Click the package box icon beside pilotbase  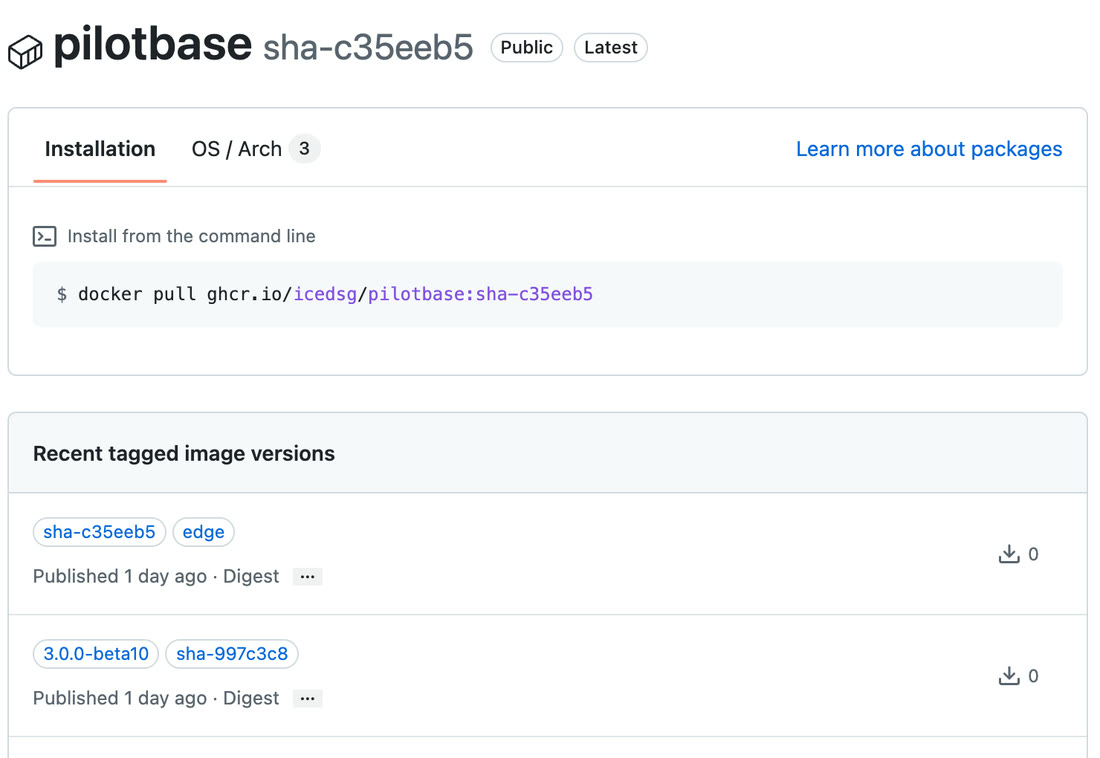click(25, 52)
